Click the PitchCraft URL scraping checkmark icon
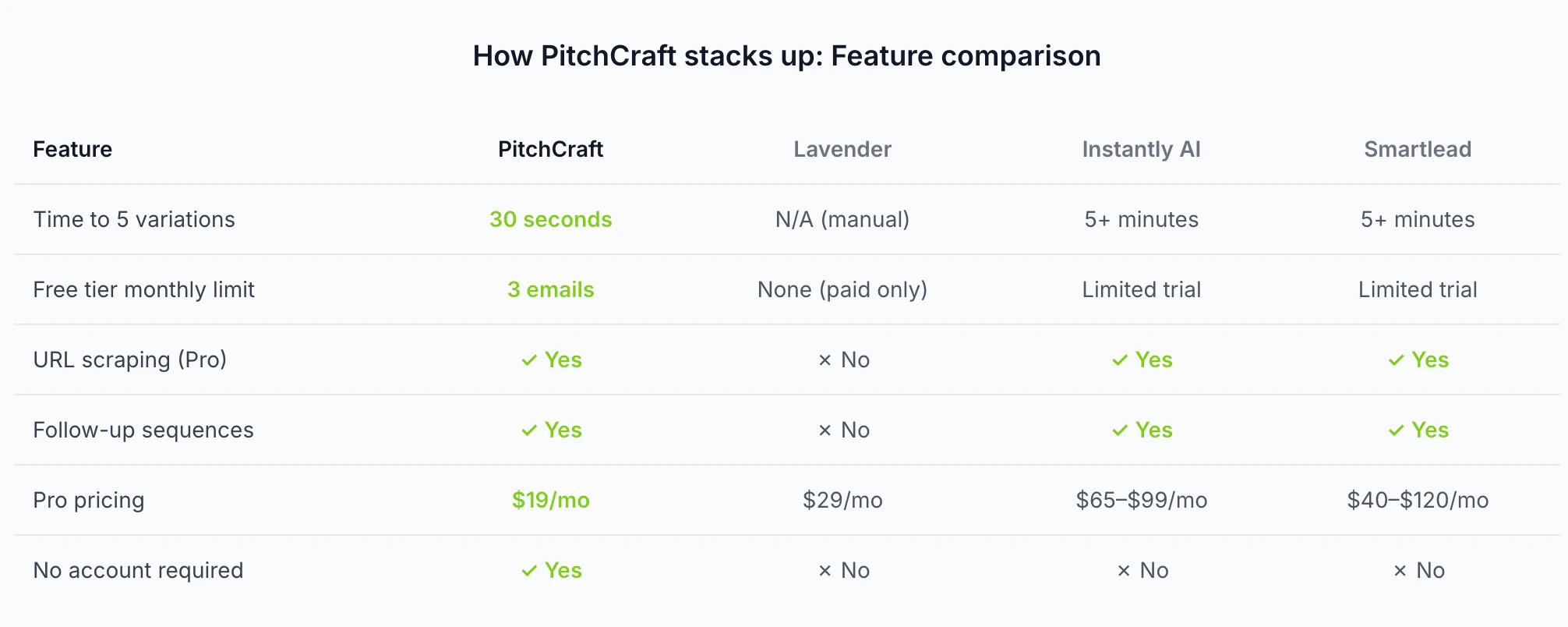 click(529, 360)
